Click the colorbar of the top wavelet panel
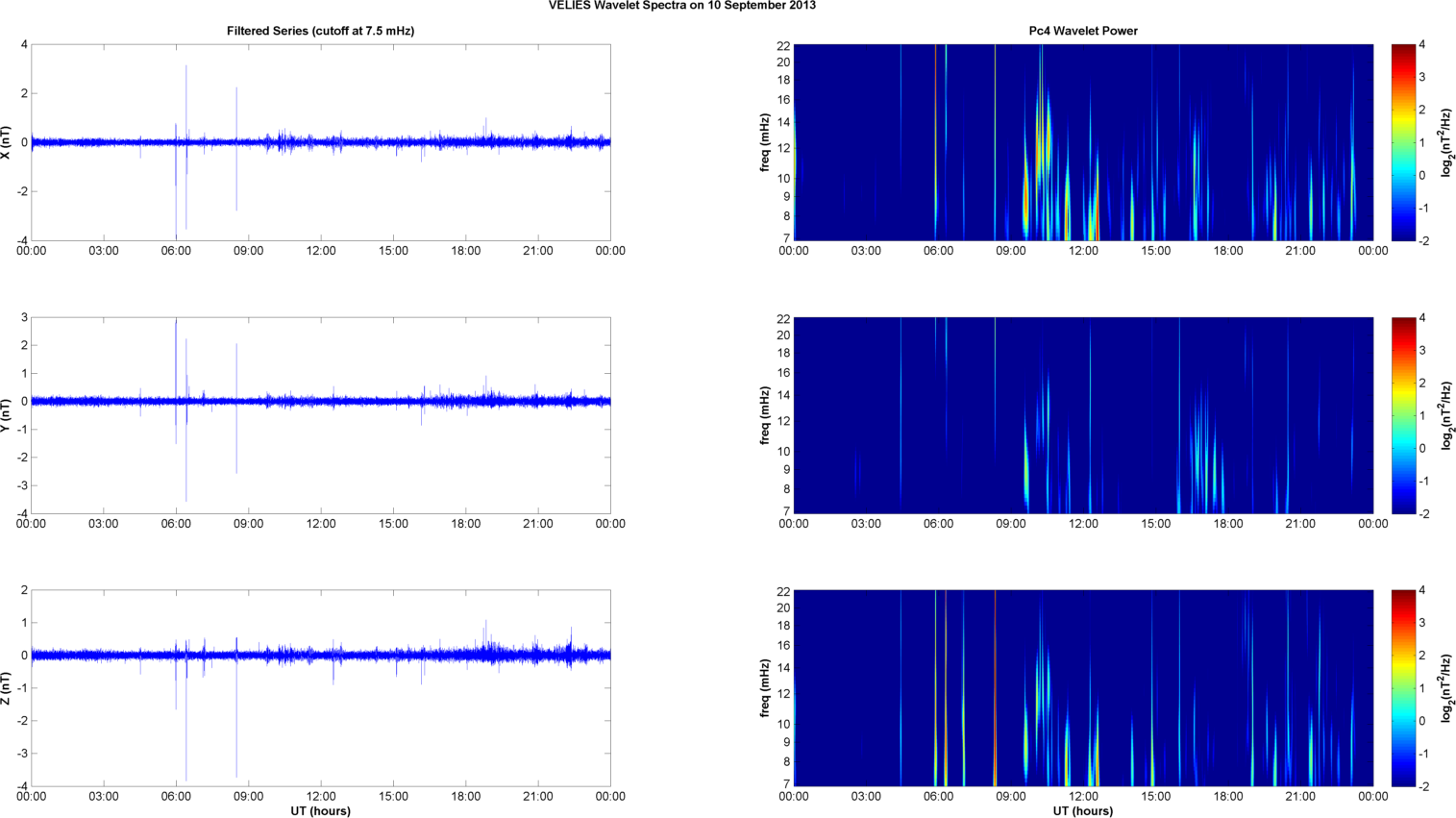 (x=1403, y=142)
